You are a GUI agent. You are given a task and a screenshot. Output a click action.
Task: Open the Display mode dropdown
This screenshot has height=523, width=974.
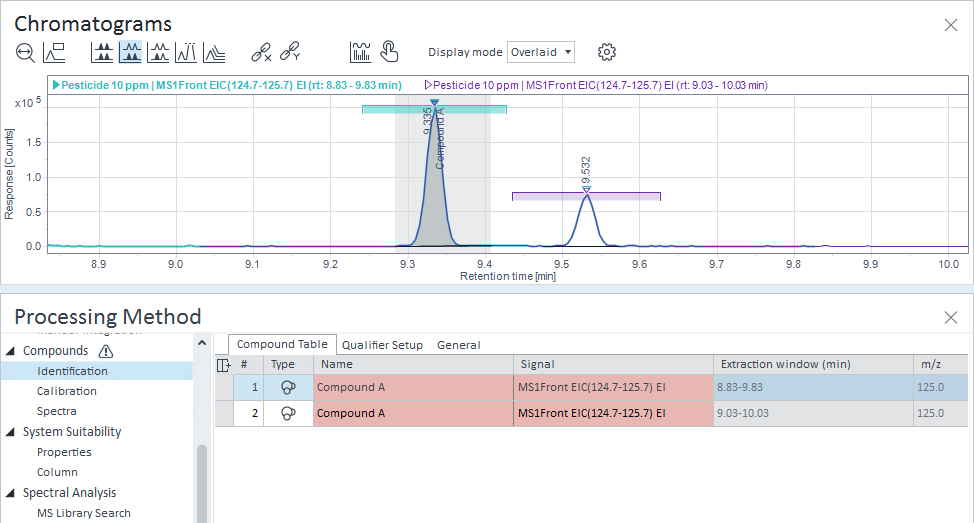point(541,52)
